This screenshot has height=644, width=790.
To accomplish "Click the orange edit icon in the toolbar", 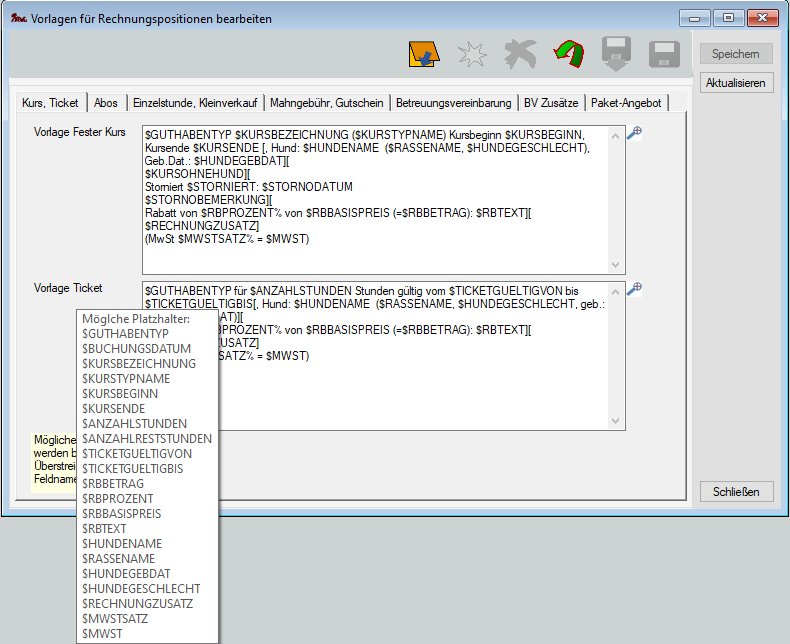I will point(423,56).
